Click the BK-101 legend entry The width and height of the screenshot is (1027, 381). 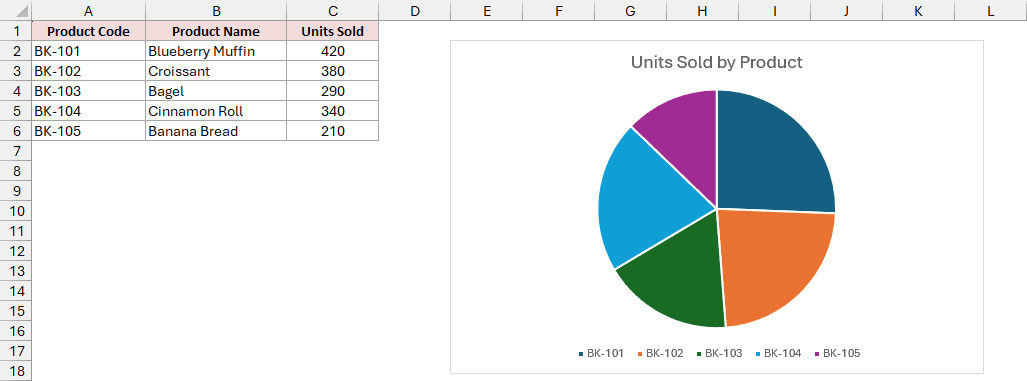601,354
